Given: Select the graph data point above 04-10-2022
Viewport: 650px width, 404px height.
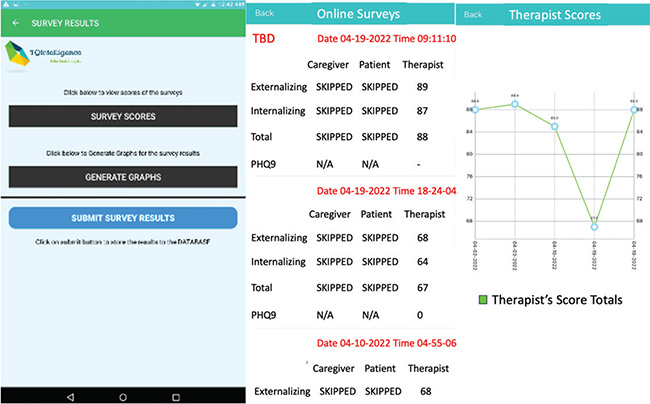Looking at the screenshot, I should [x=555, y=127].
